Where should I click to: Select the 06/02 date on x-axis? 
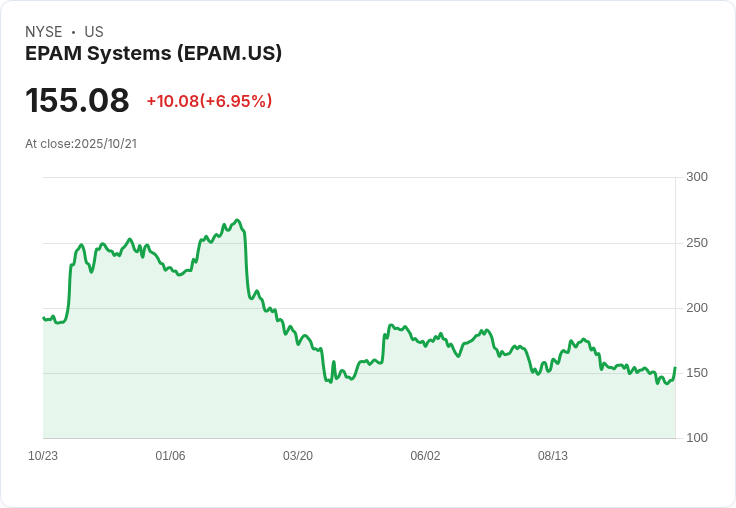coord(425,456)
